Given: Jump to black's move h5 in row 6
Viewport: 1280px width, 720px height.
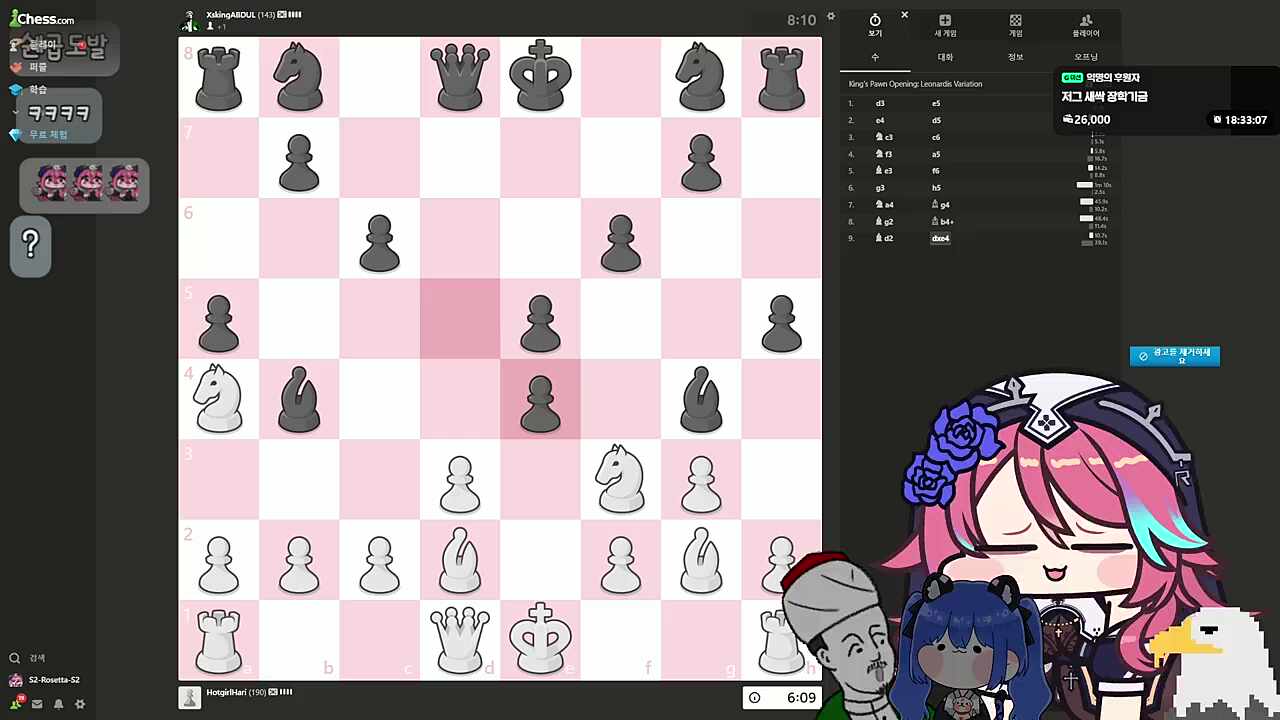Looking at the screenshot, I should coord(936,188).
